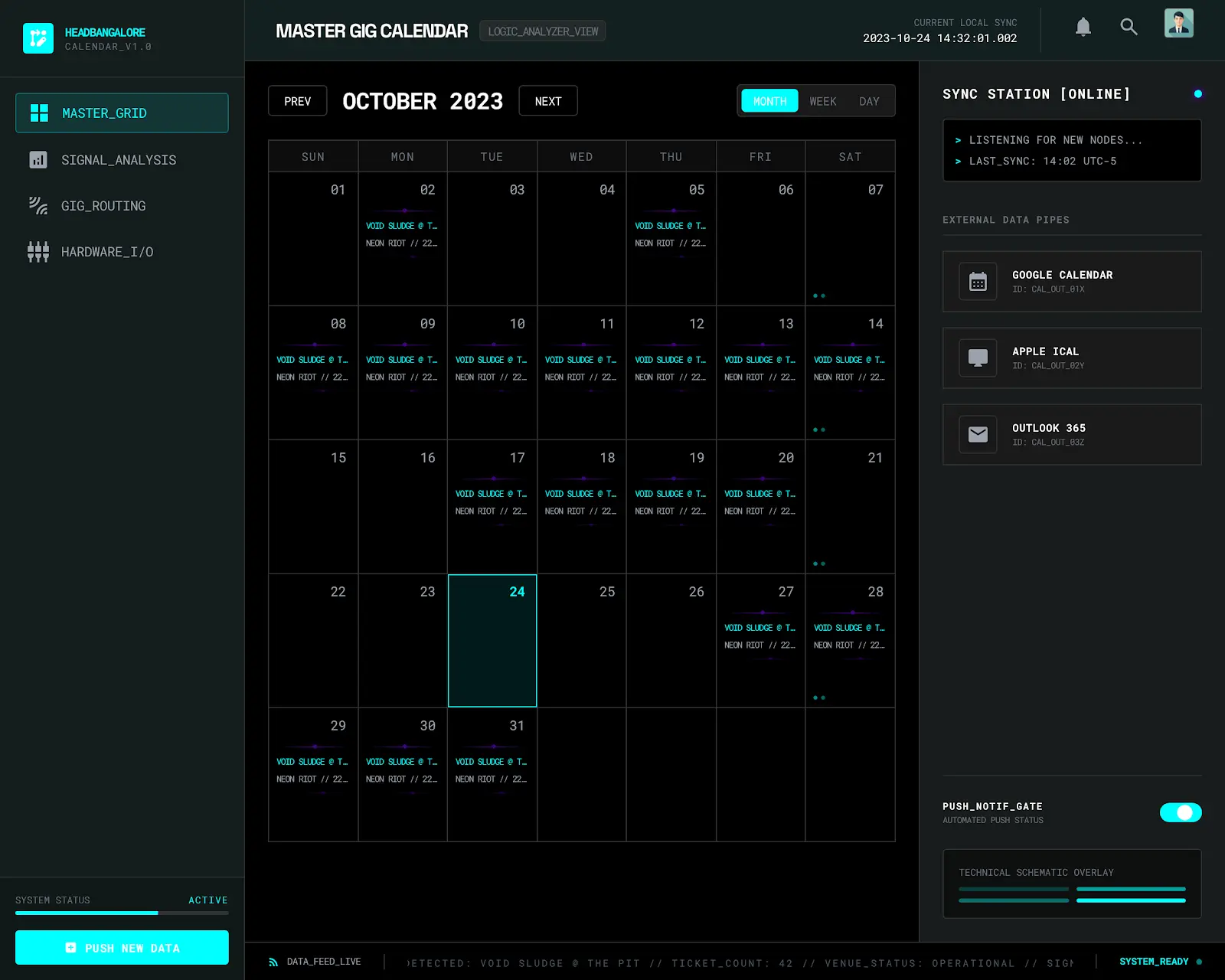Screen dimensions: 1225x980
Task: Click the notification bell icon
Action: (x=1083, y=28)
